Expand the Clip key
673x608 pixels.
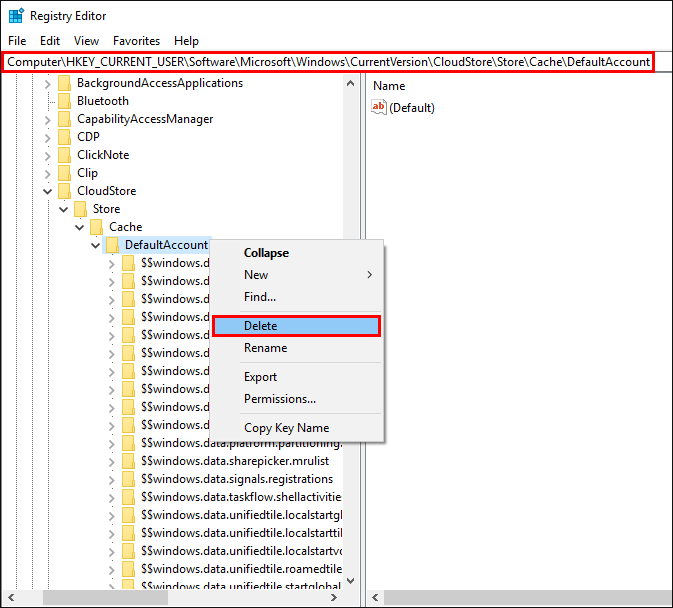point(48,174)
